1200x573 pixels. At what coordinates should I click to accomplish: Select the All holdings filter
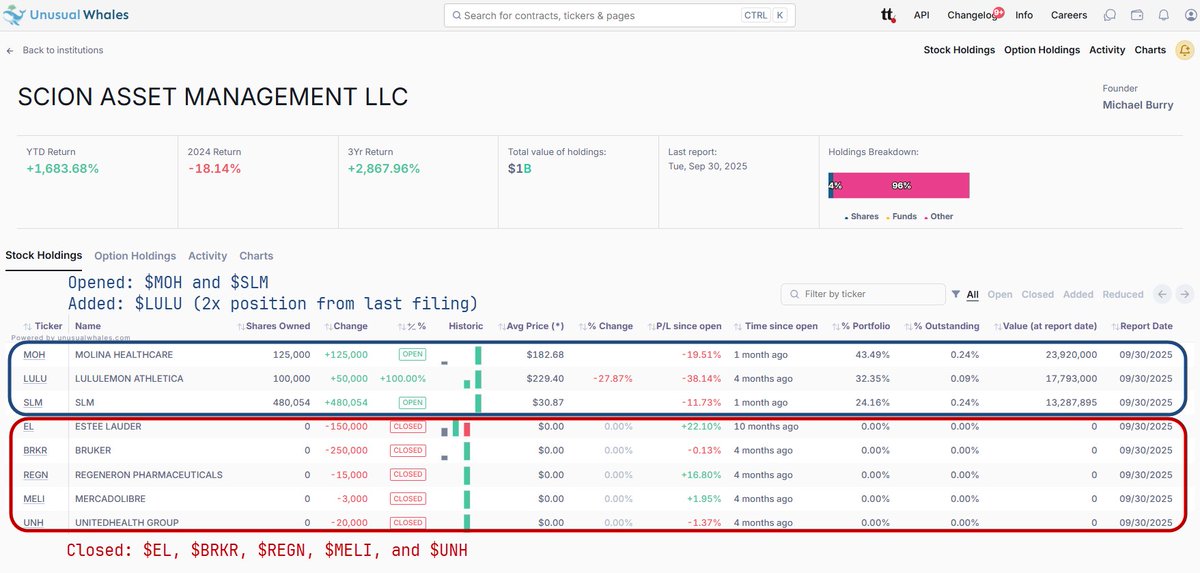[x=973, y=294]
